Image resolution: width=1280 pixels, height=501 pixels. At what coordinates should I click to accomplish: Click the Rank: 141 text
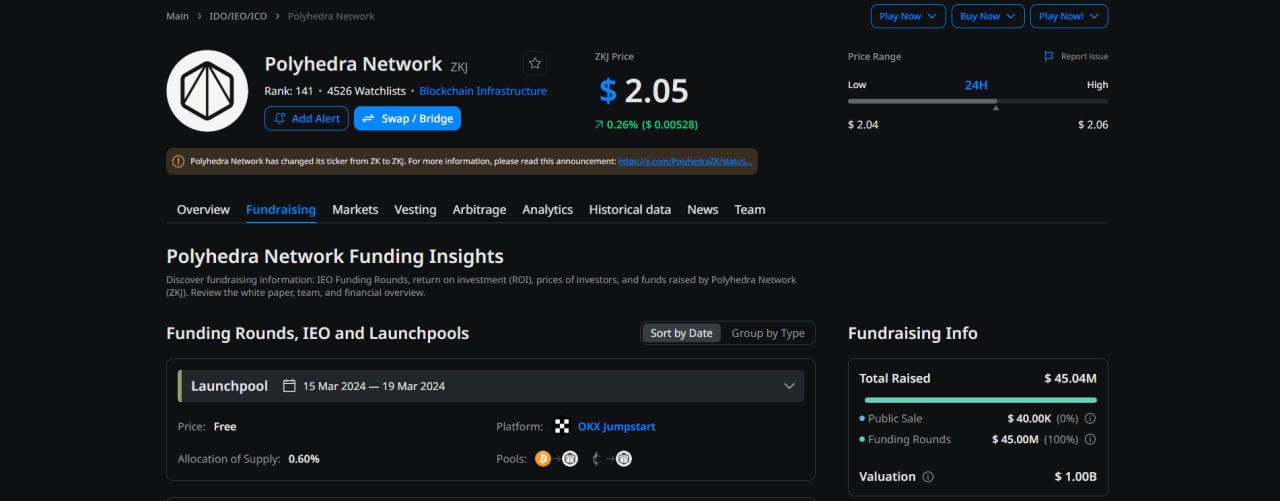coord(289,91)
